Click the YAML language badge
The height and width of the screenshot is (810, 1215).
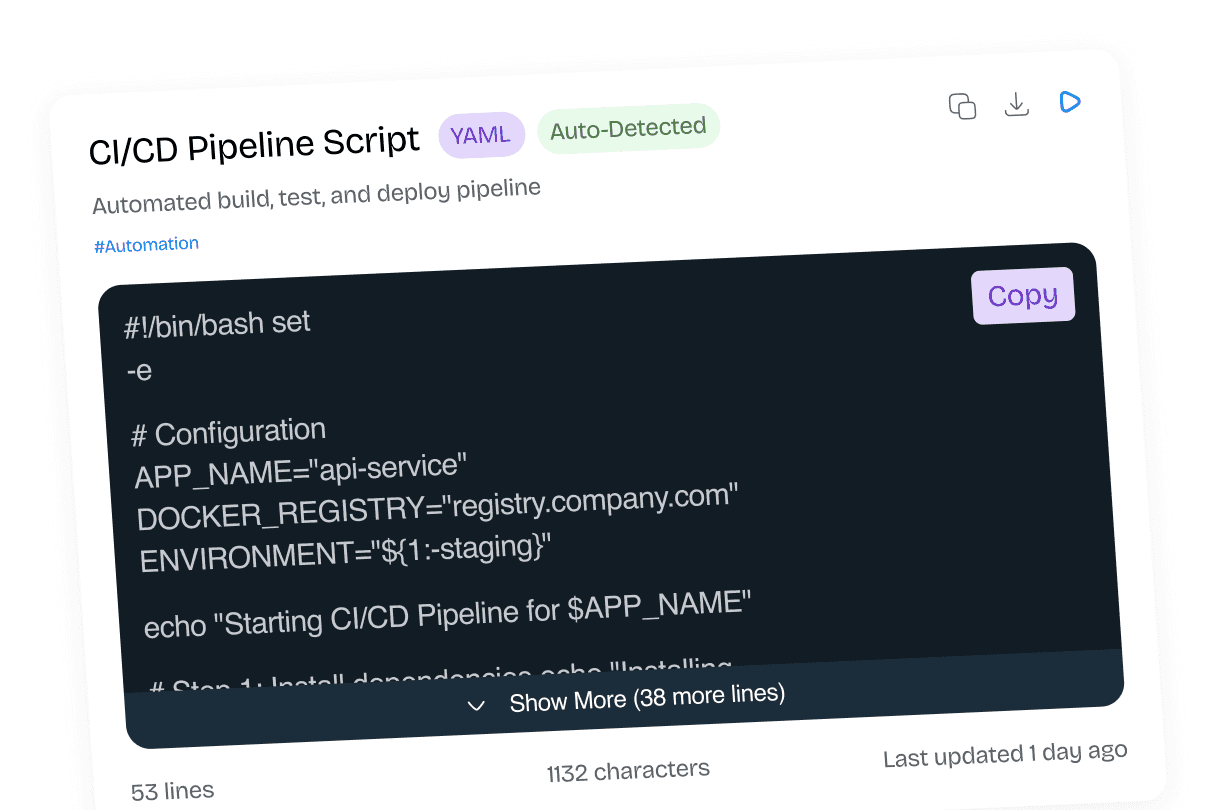tap(481, 135)
